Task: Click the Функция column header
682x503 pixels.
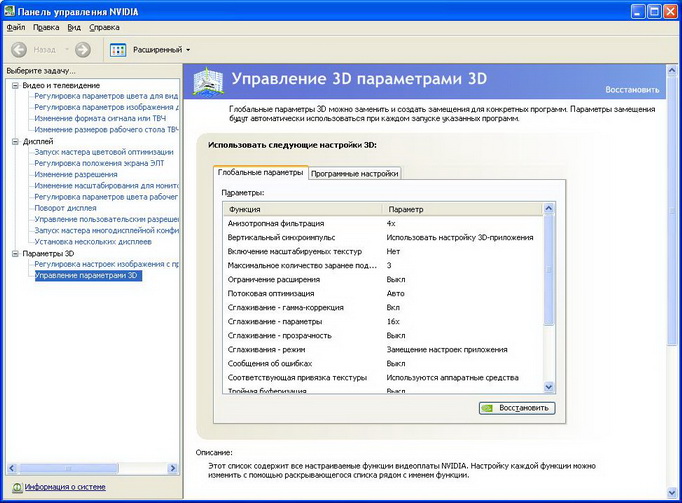Action: point(303,209)
